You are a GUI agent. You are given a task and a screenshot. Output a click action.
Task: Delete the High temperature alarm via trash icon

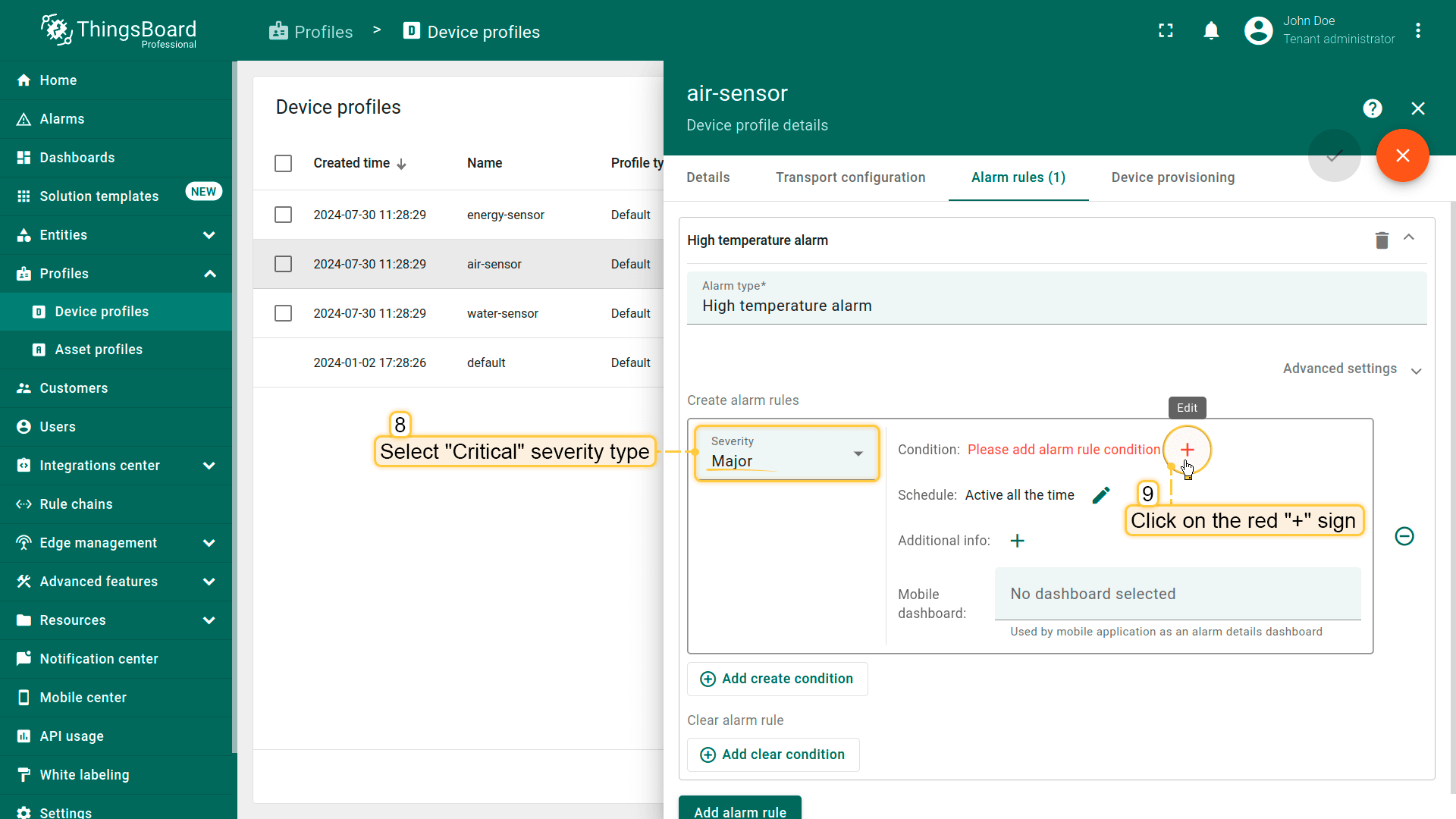[1382, 240]
